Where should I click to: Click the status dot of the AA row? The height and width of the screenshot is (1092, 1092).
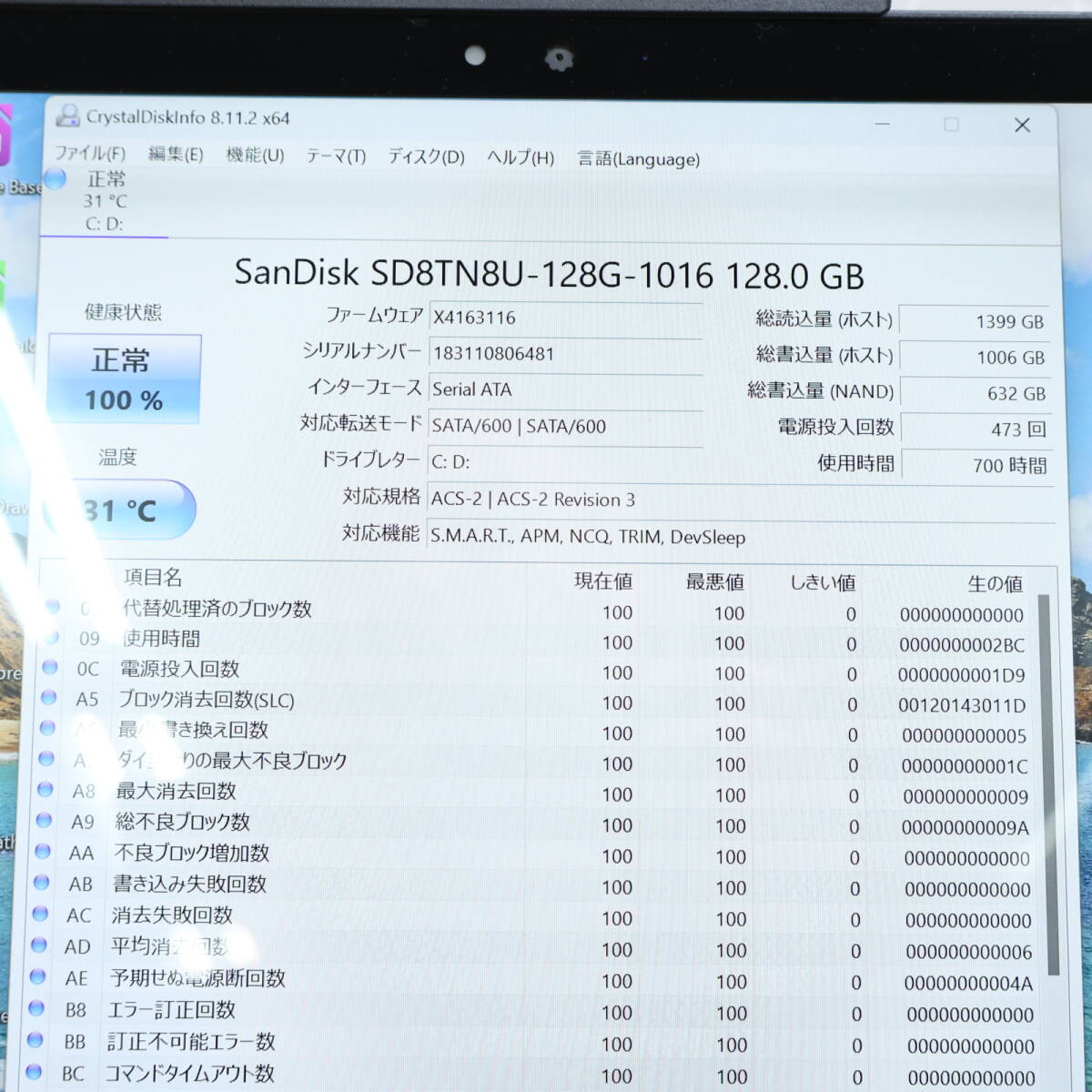[43, 851]
